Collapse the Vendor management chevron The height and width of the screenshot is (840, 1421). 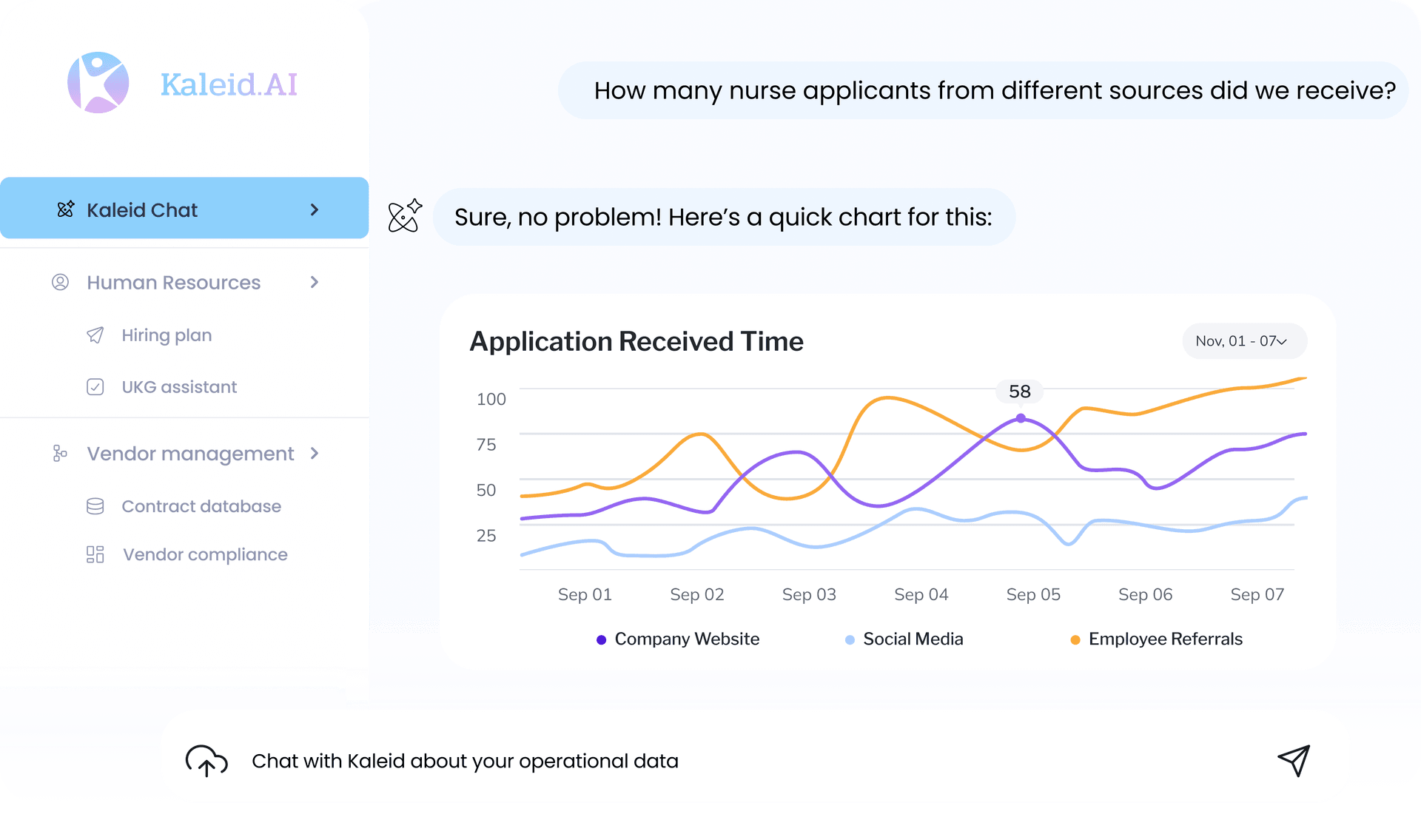[315, 453]
